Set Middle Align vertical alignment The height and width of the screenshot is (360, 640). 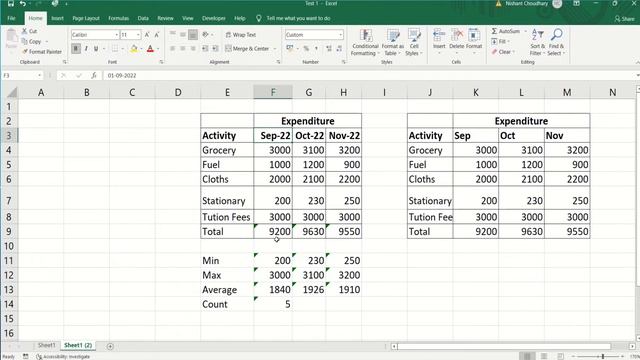tap(183, 35)
